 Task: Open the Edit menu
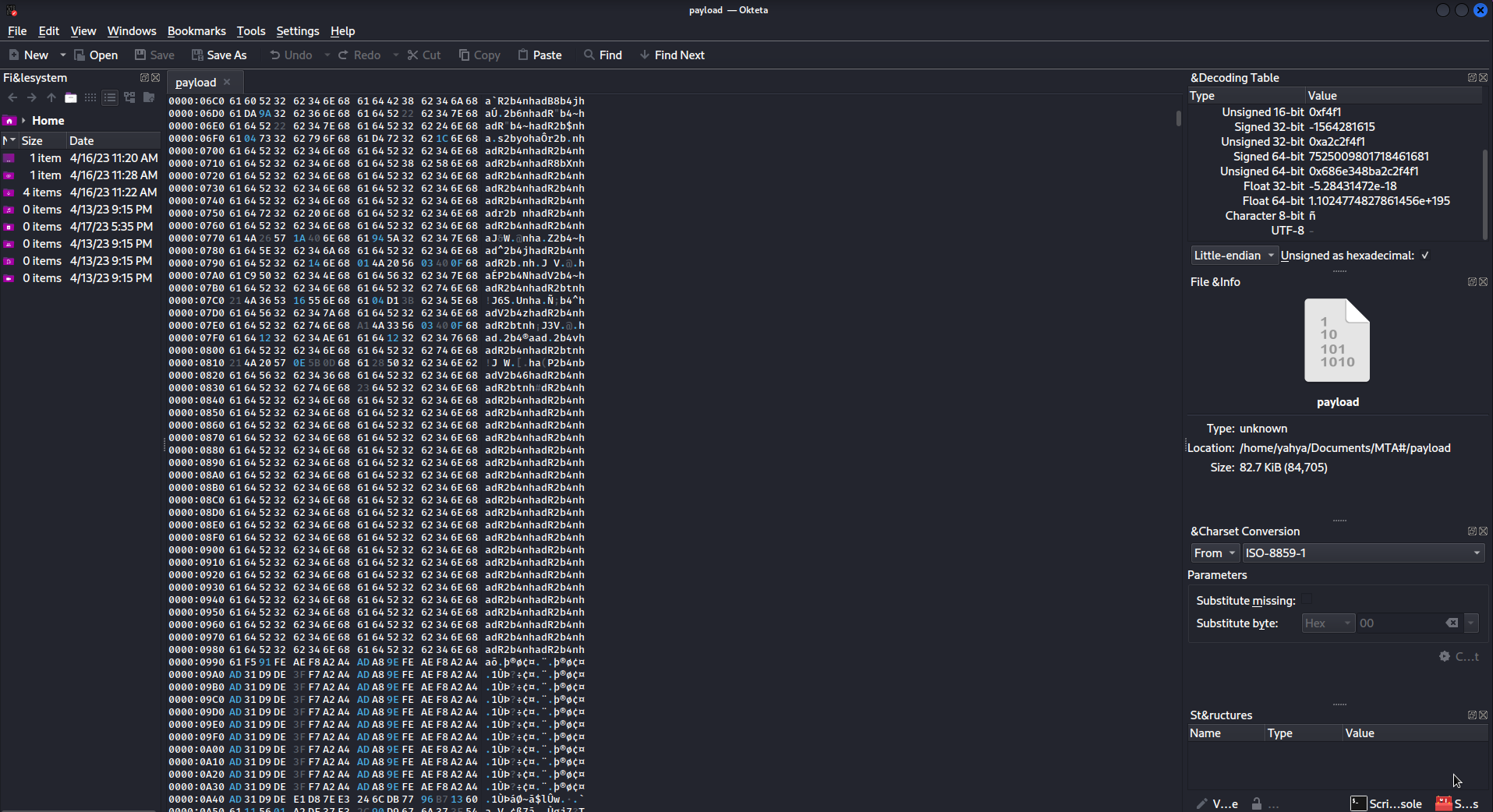pos(49,31)
